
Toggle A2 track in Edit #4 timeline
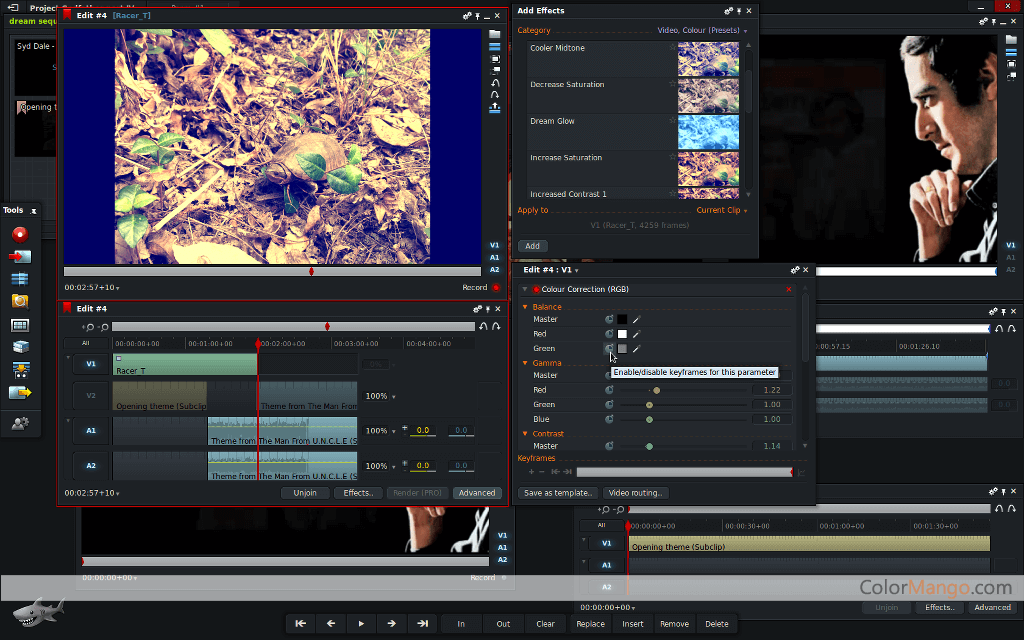[x=91, y=466]
